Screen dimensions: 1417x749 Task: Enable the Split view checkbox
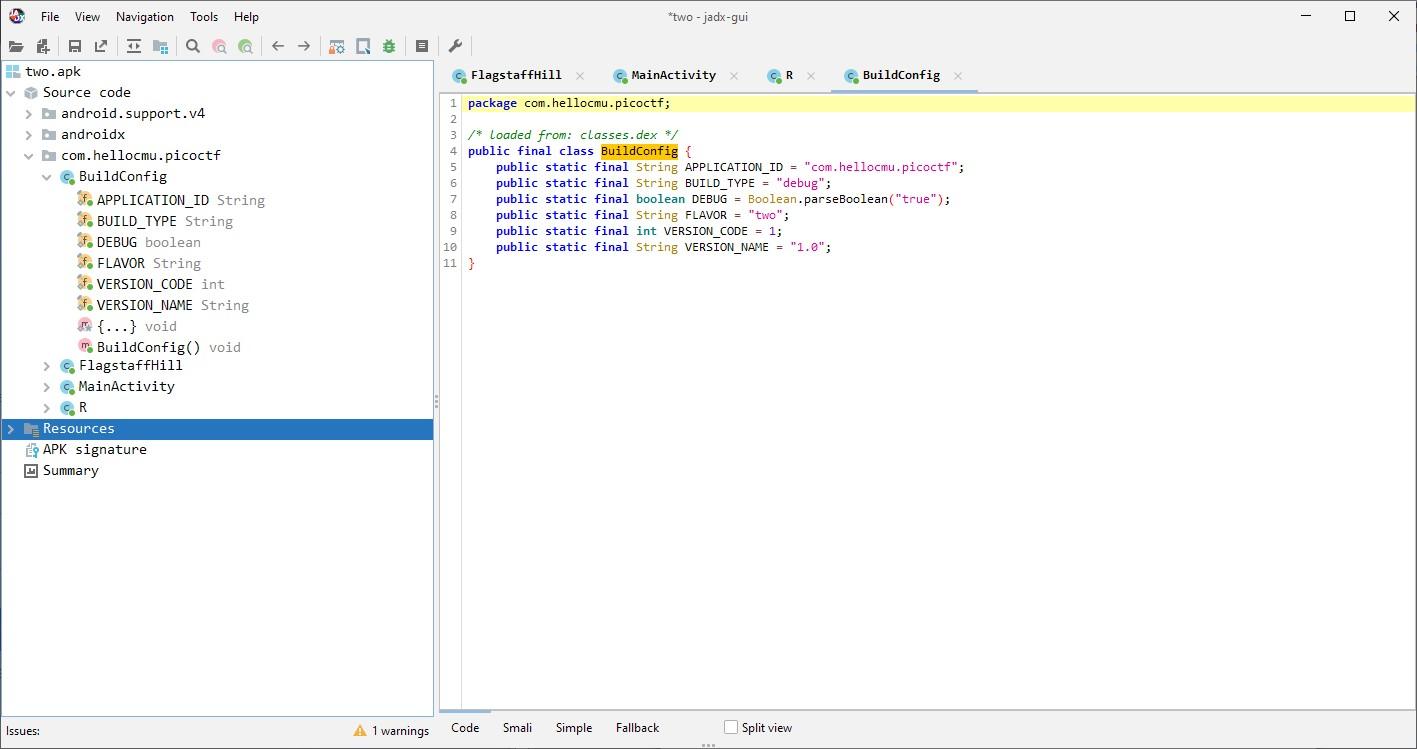[731, 728]
